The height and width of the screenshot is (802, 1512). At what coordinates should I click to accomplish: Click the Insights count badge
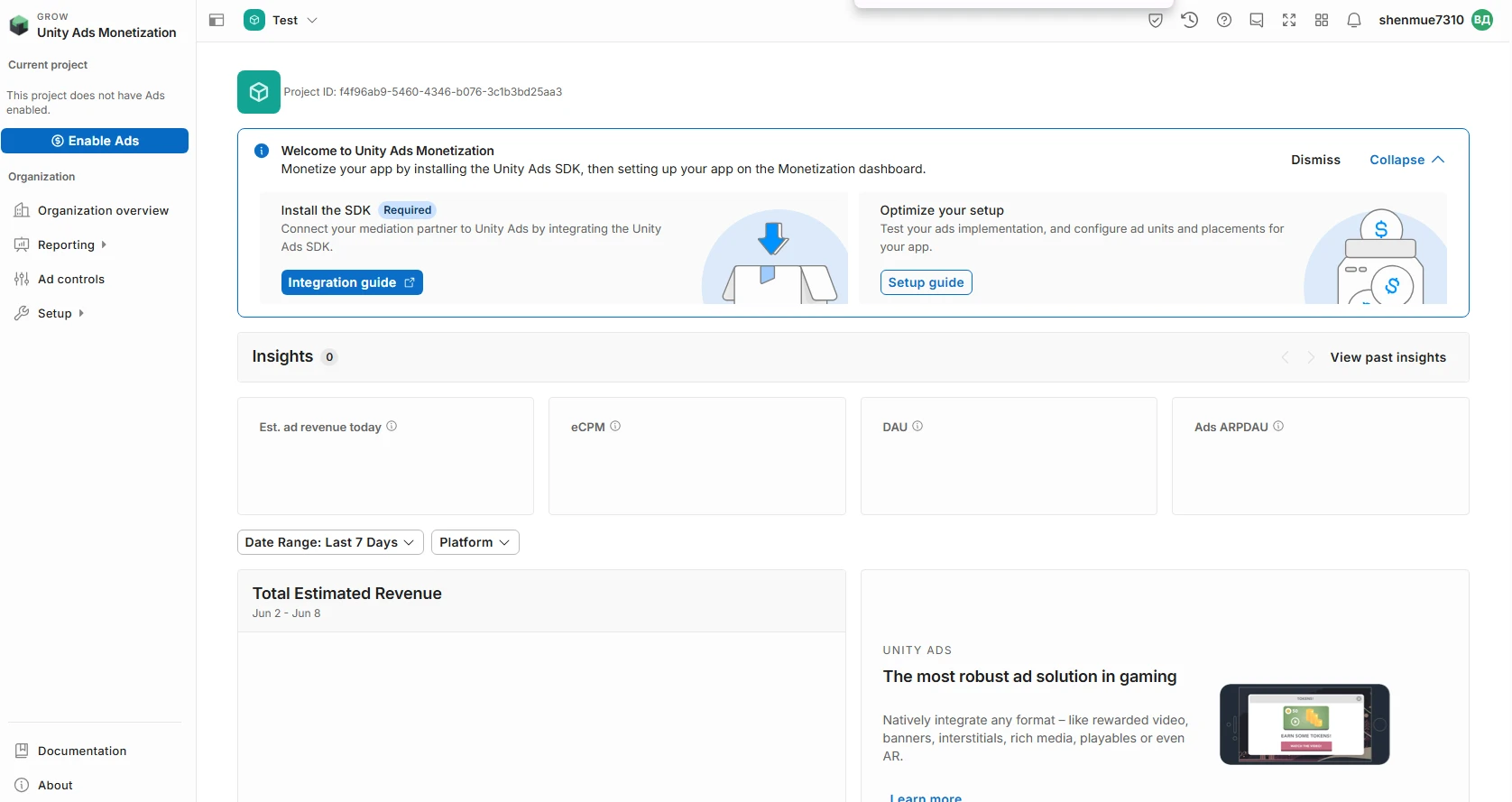click(329, 357)
